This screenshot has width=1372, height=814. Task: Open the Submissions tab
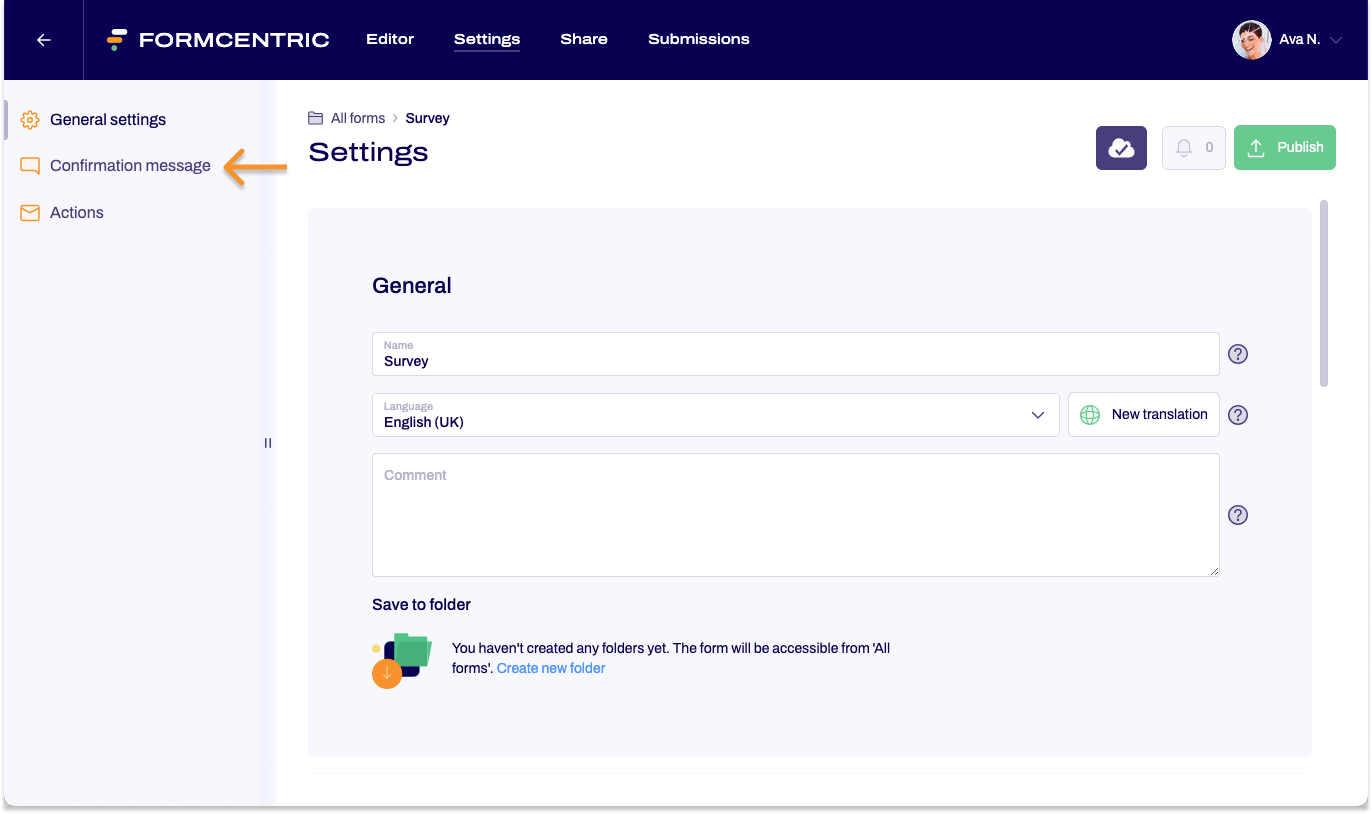698,39
